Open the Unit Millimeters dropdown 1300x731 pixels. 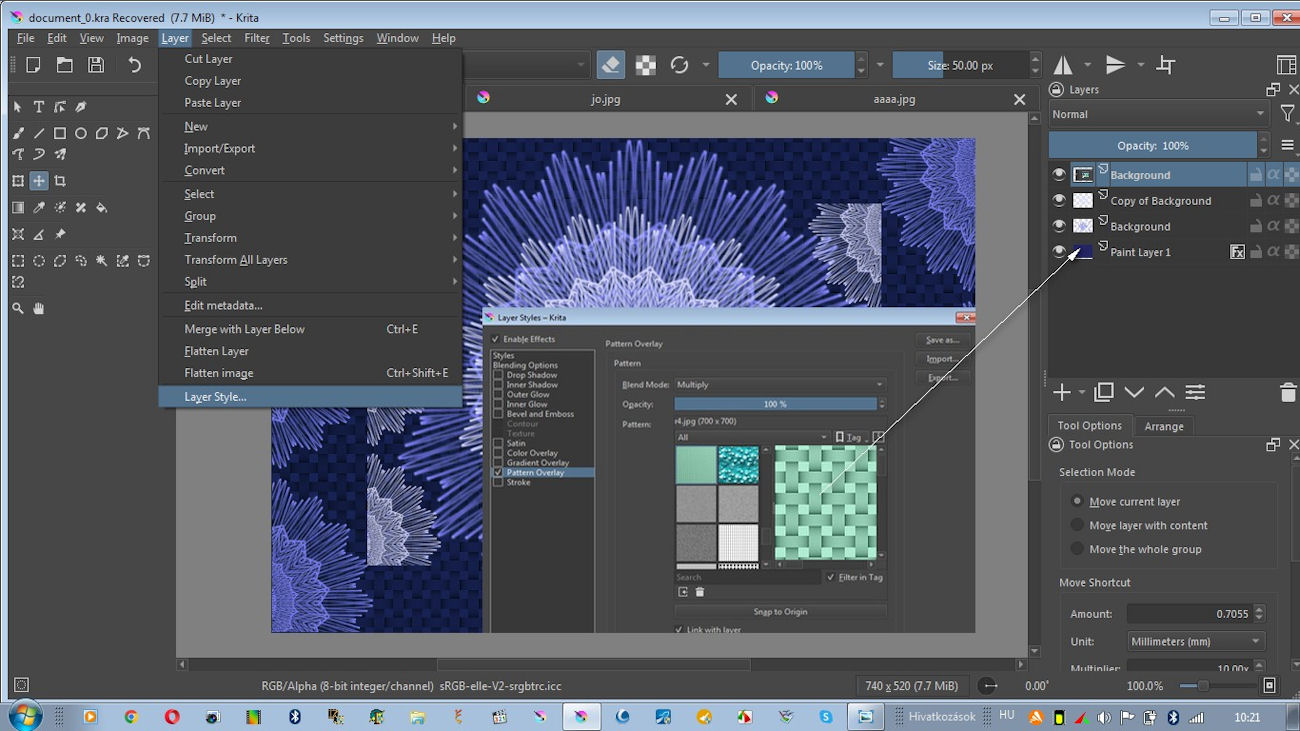pos(1195,641)
